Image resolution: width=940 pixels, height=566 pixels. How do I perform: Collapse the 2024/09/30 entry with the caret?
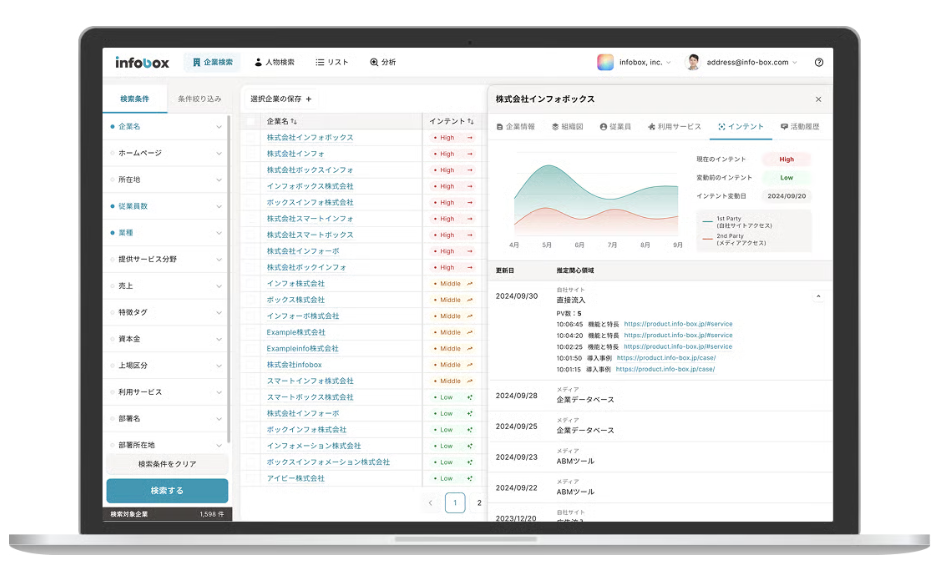point(818,296)
